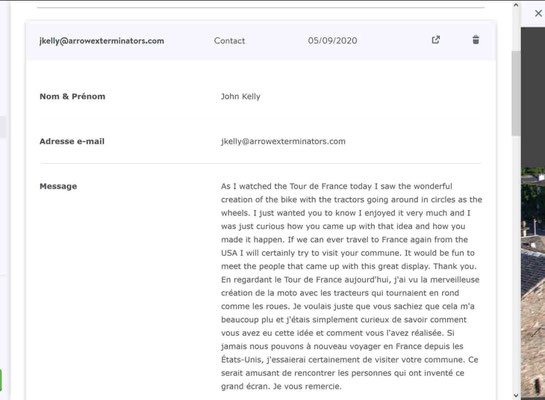Delete the submission with the trash icon
This screenshot has height=400, width=545.
tap(476, 40)
